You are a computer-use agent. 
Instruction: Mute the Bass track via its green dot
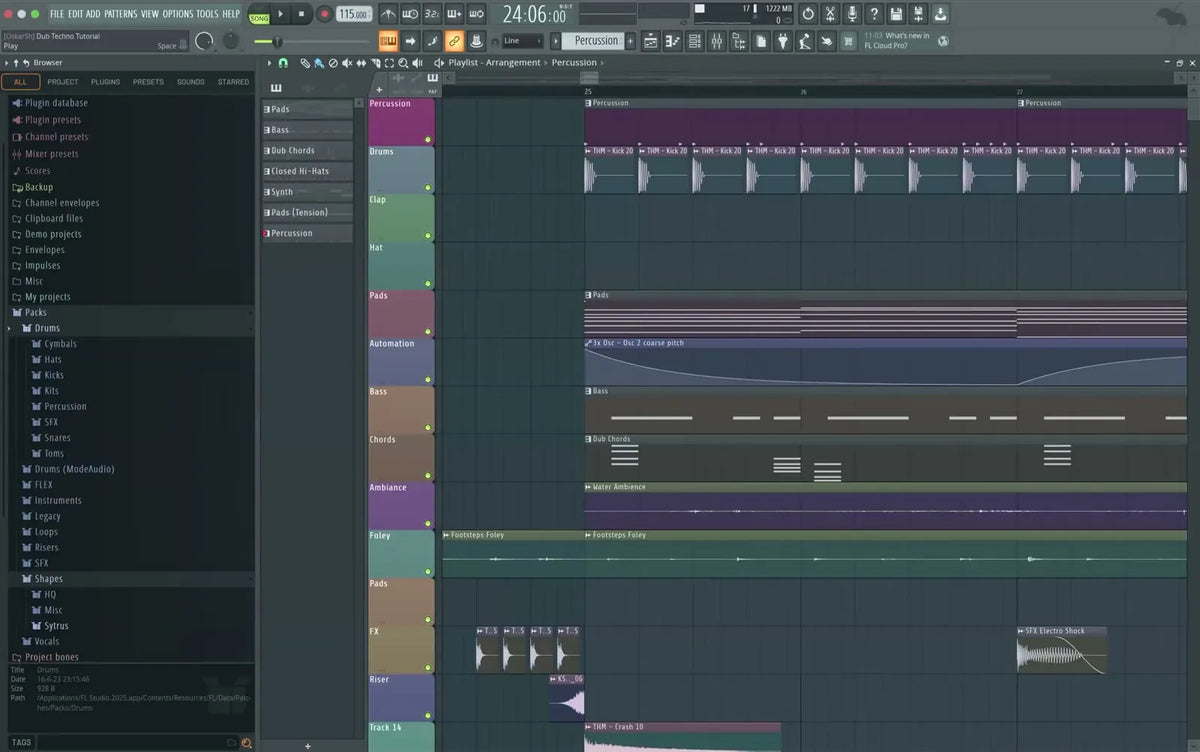pos(428,428)
